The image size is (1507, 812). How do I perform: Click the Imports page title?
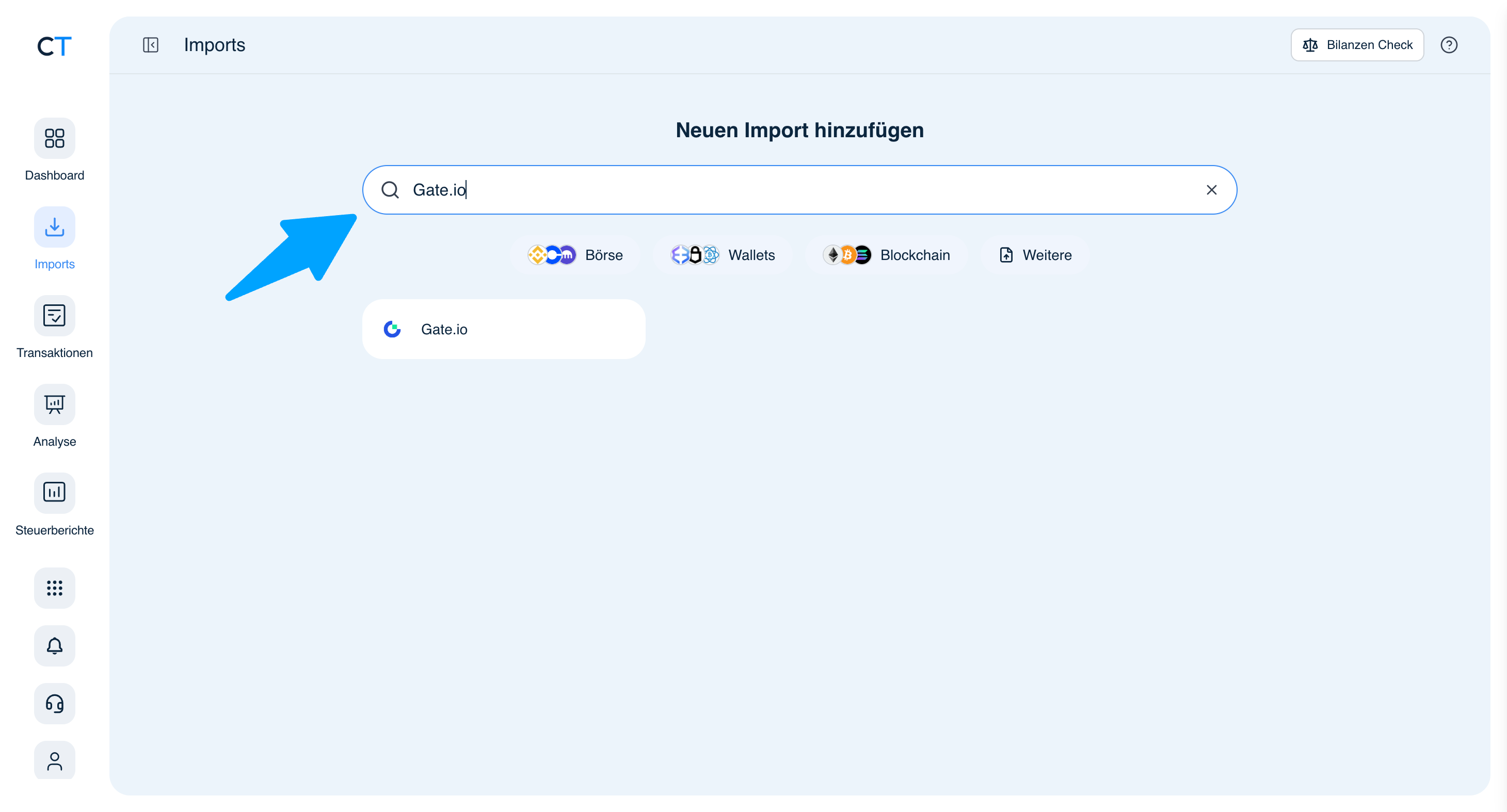[215, 45]
